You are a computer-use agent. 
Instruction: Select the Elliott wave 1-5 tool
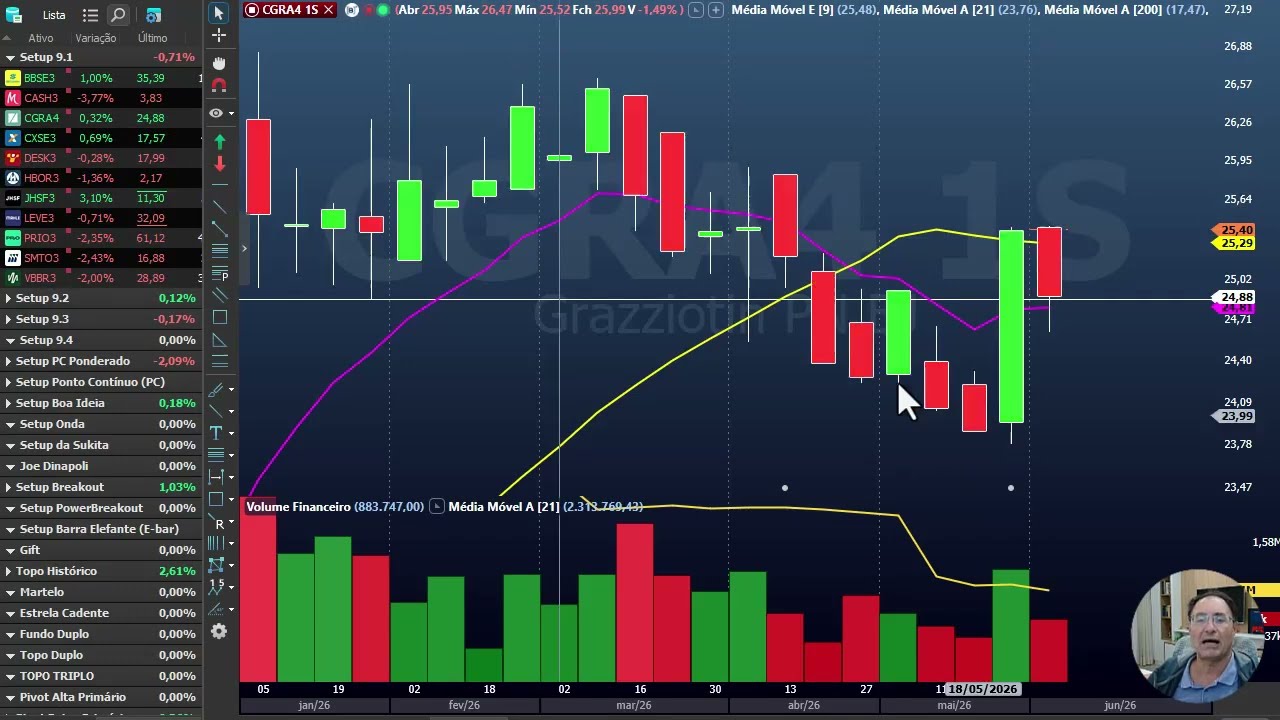216,587
